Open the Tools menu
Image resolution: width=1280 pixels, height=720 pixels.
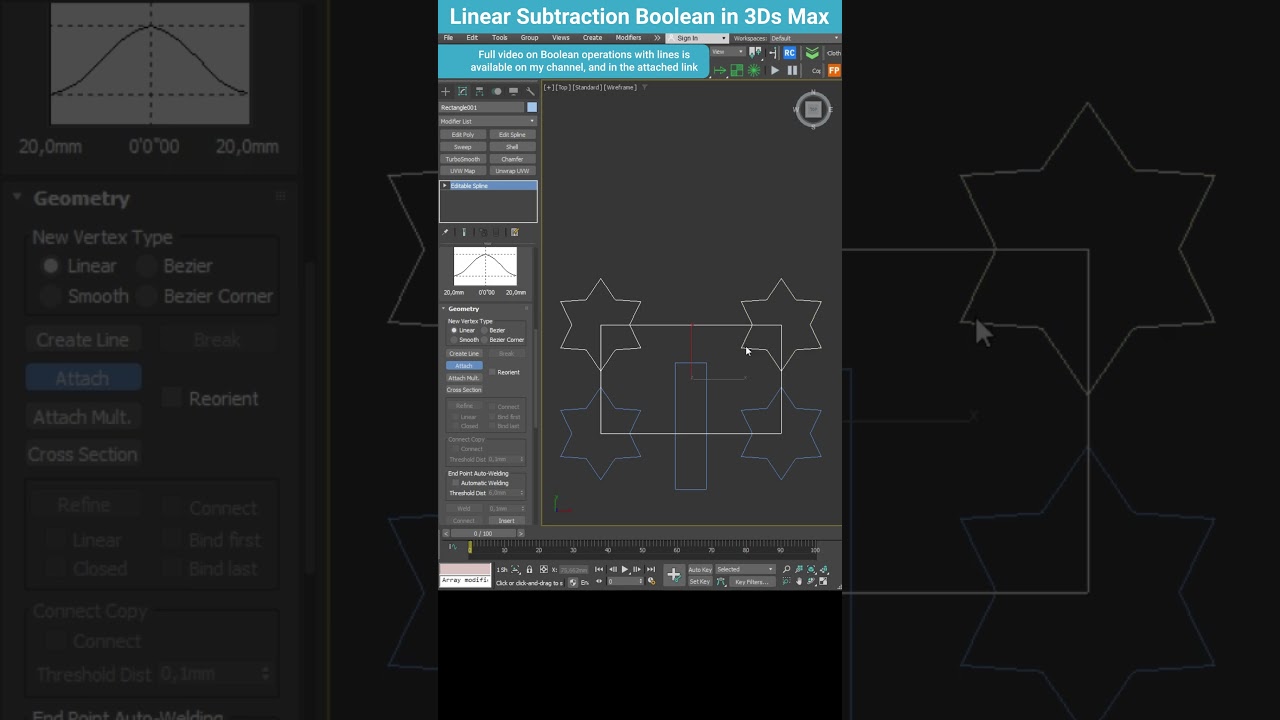tap(499, 38)
